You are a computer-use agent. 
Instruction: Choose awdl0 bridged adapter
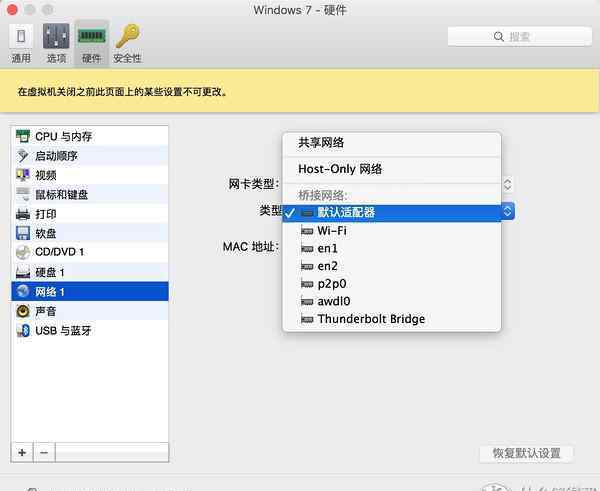(392, 301)
